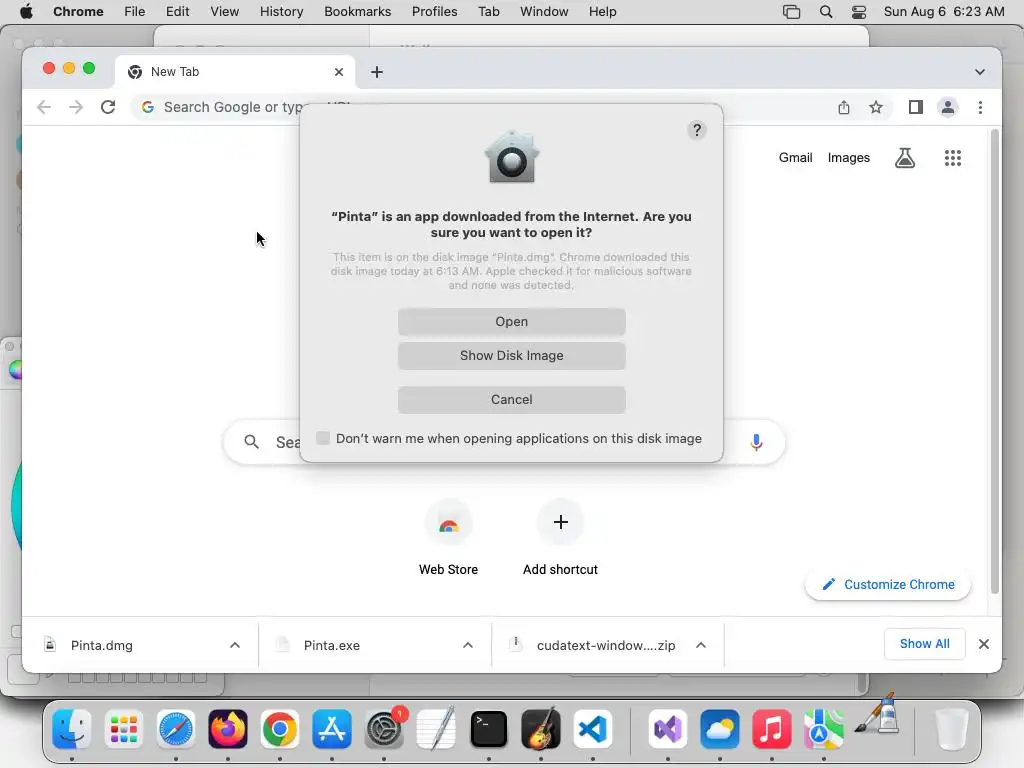Screen dimensions: 1024x768
Task: Share this page icon
Action: point(844,107)
